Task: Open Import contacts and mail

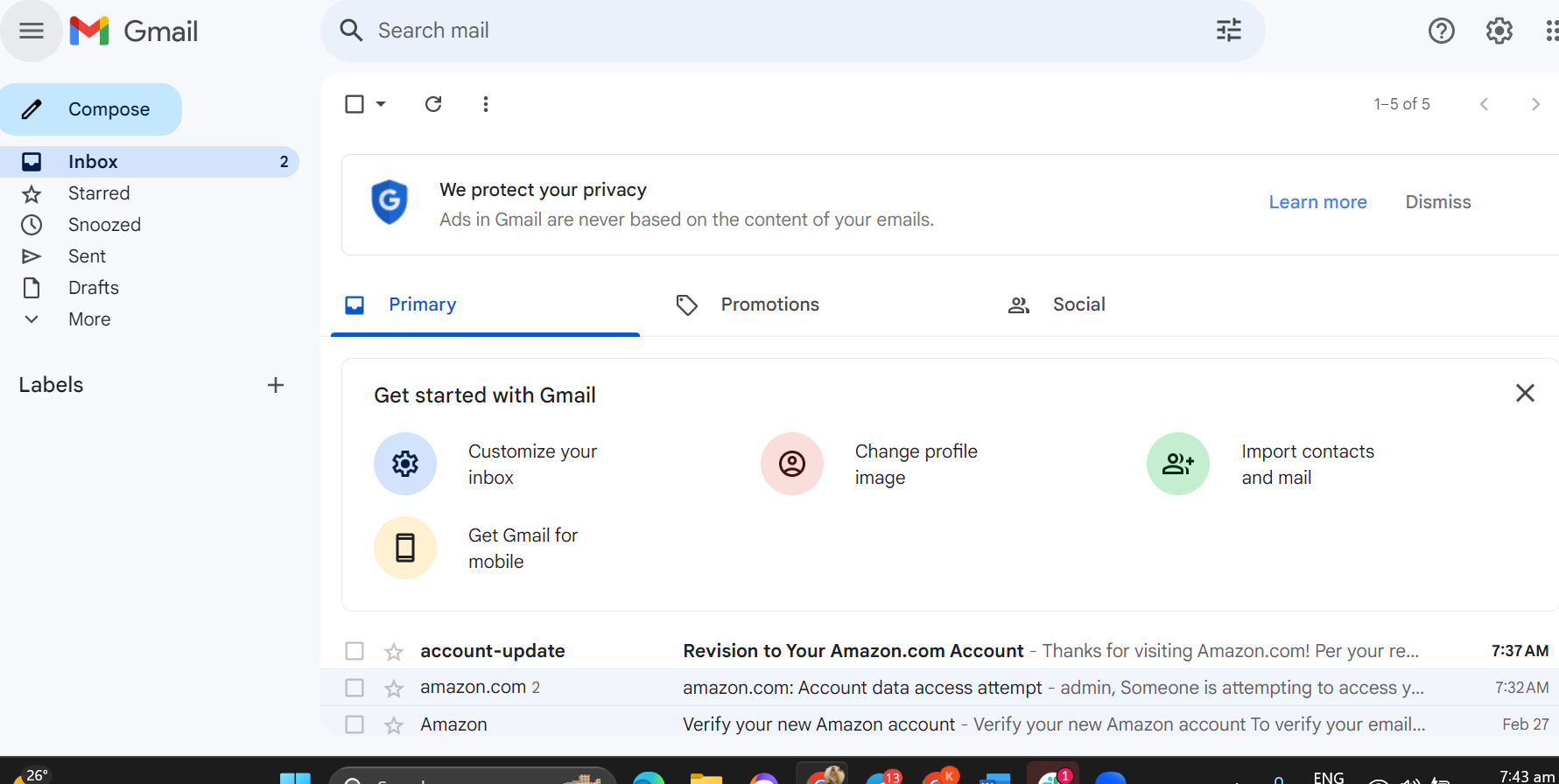Action: 1261,464
